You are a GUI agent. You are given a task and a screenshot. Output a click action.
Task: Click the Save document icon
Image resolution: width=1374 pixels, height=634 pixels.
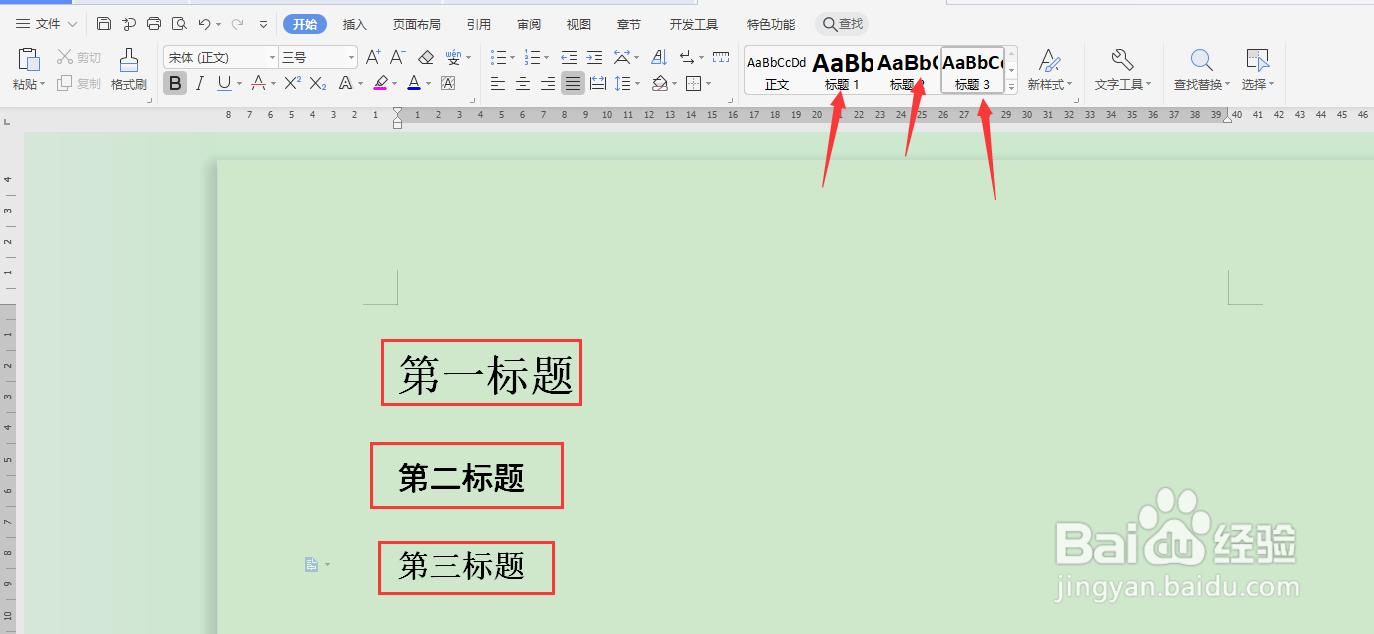coord(104,24)
